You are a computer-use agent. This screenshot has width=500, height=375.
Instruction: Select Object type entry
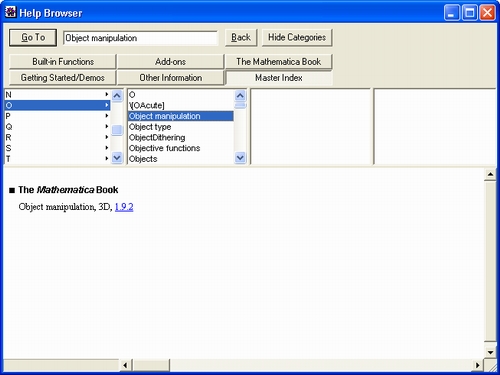pos(181,127)
